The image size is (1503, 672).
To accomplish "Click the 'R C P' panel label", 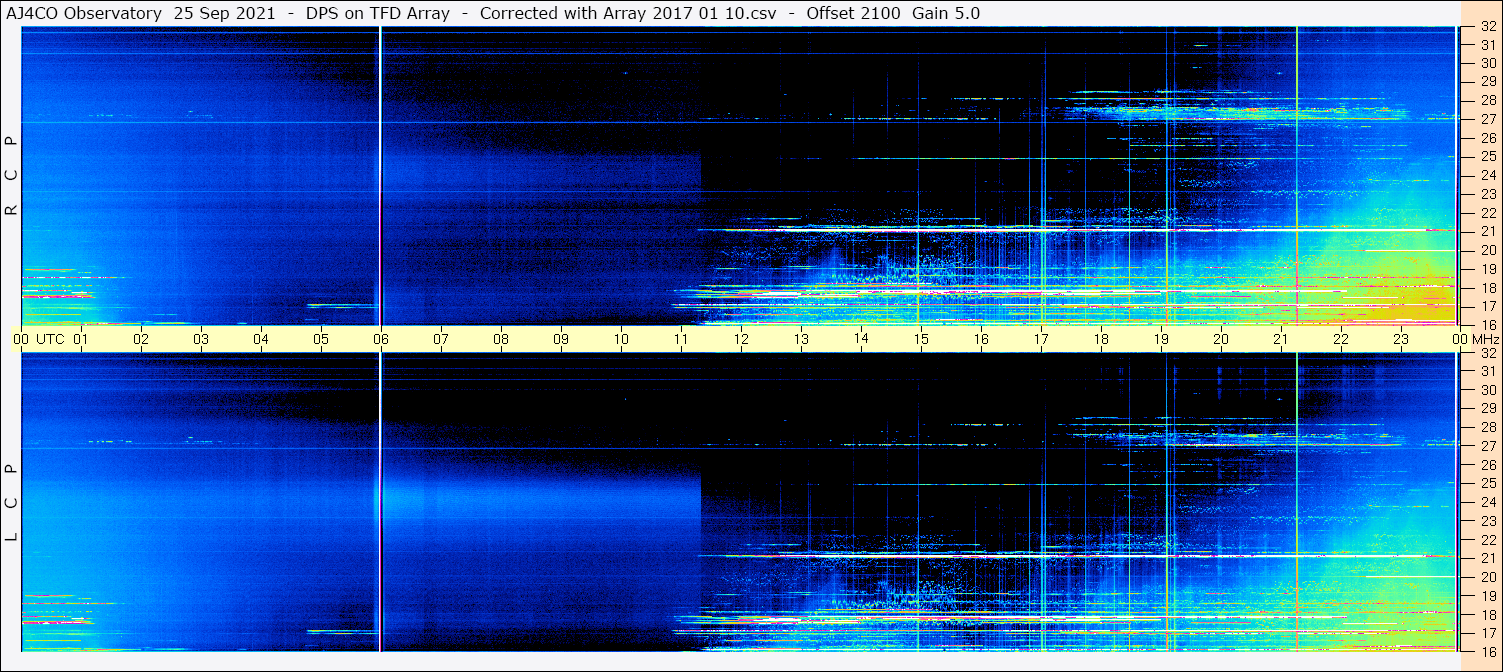I will point(11,175).
